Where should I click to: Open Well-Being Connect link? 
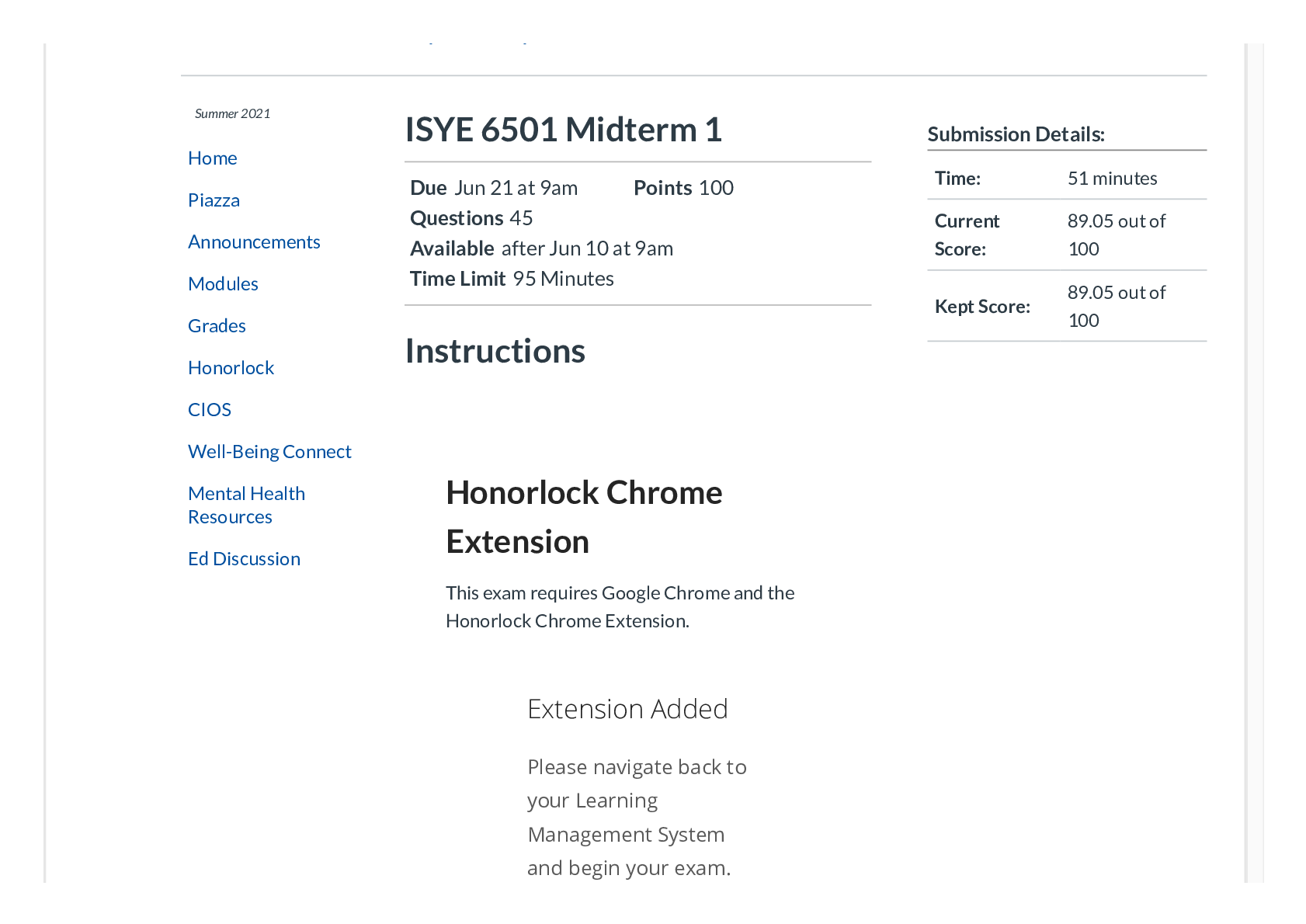(x=269, y=451)
